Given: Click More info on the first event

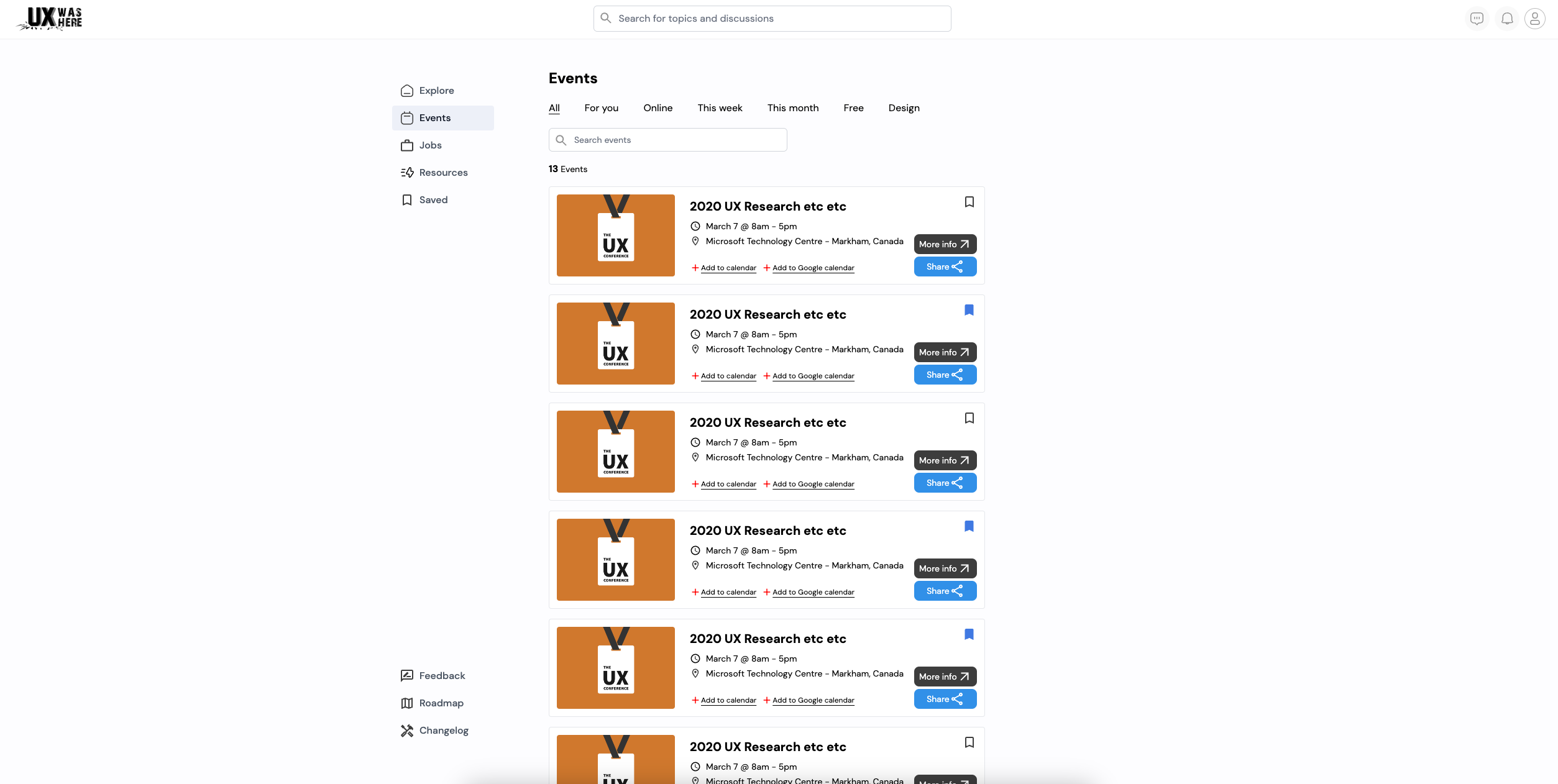Looking at the screenshot, I should (945, 244).
